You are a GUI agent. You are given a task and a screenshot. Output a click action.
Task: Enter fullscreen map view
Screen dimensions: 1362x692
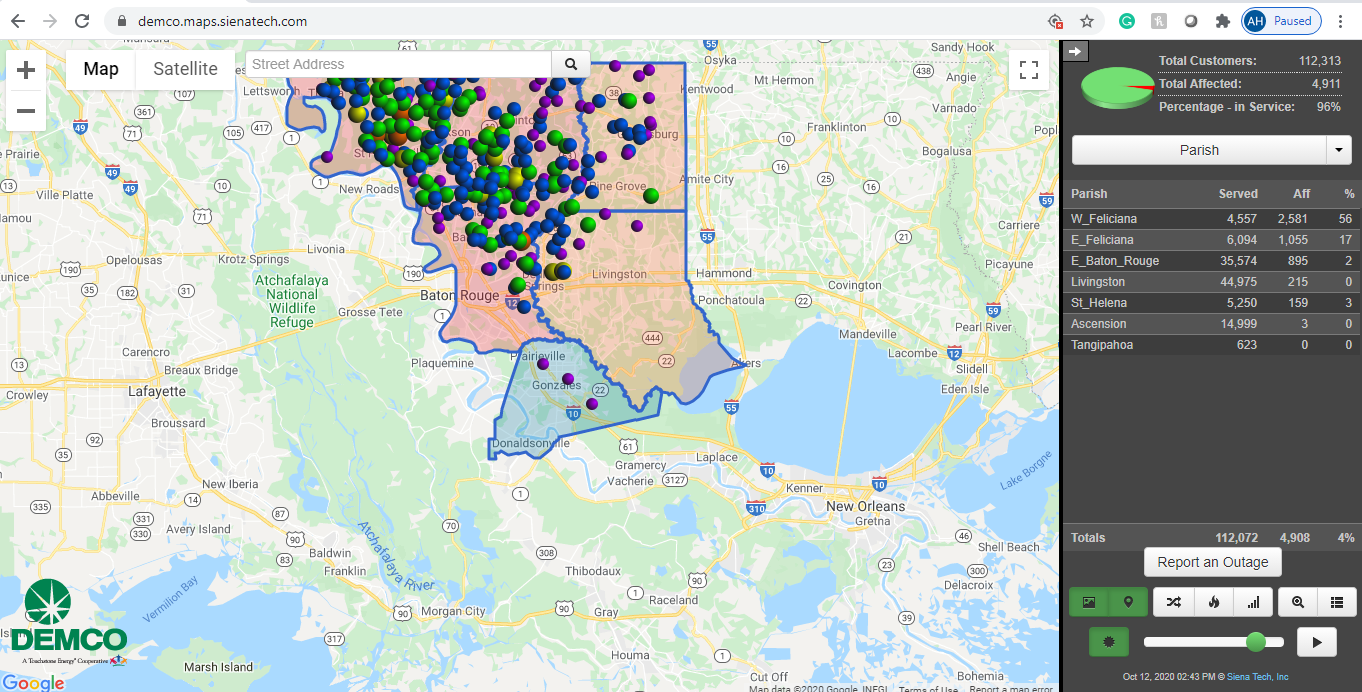[1028, 70]
